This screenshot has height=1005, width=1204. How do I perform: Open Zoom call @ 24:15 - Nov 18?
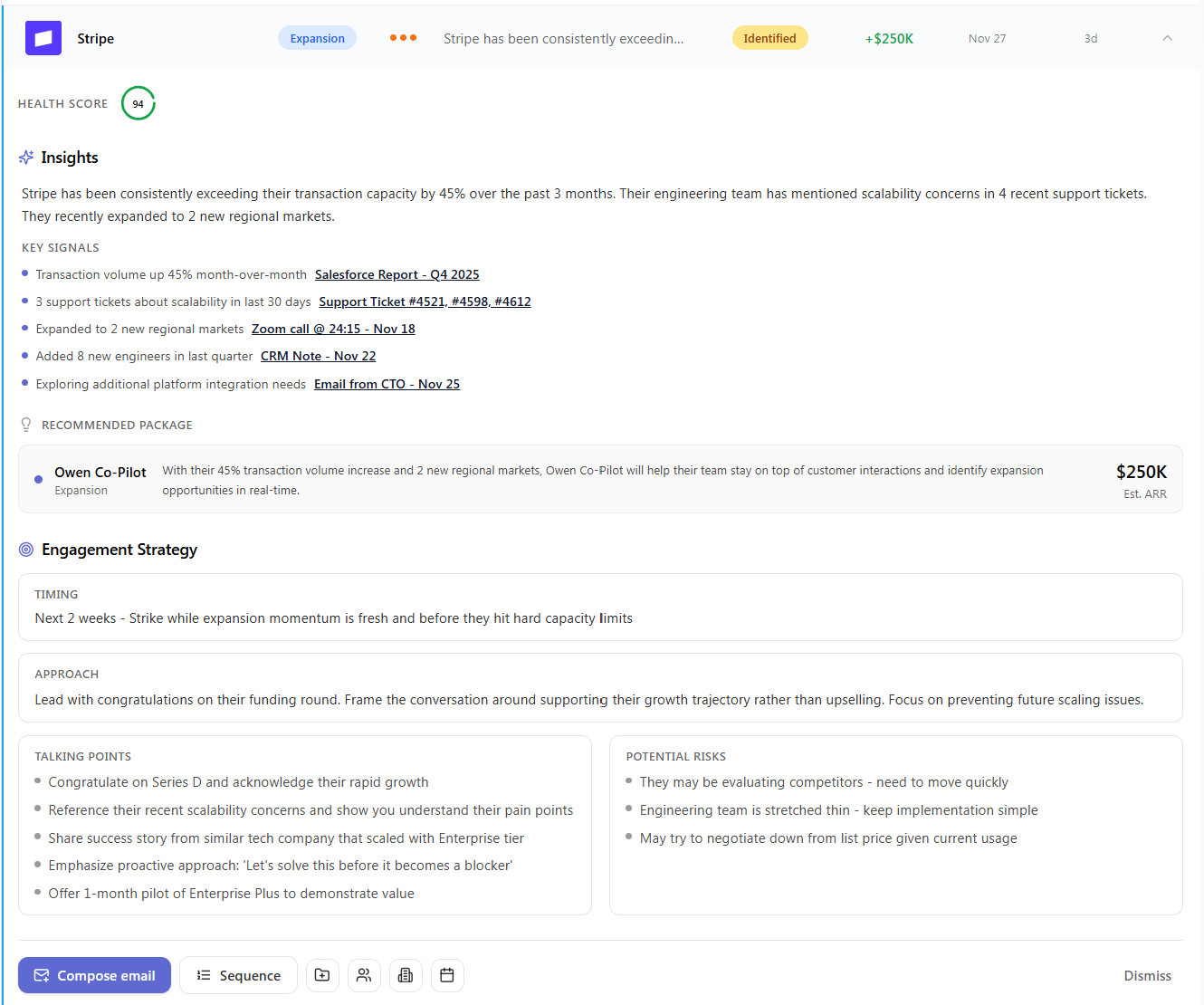[333, 329]
